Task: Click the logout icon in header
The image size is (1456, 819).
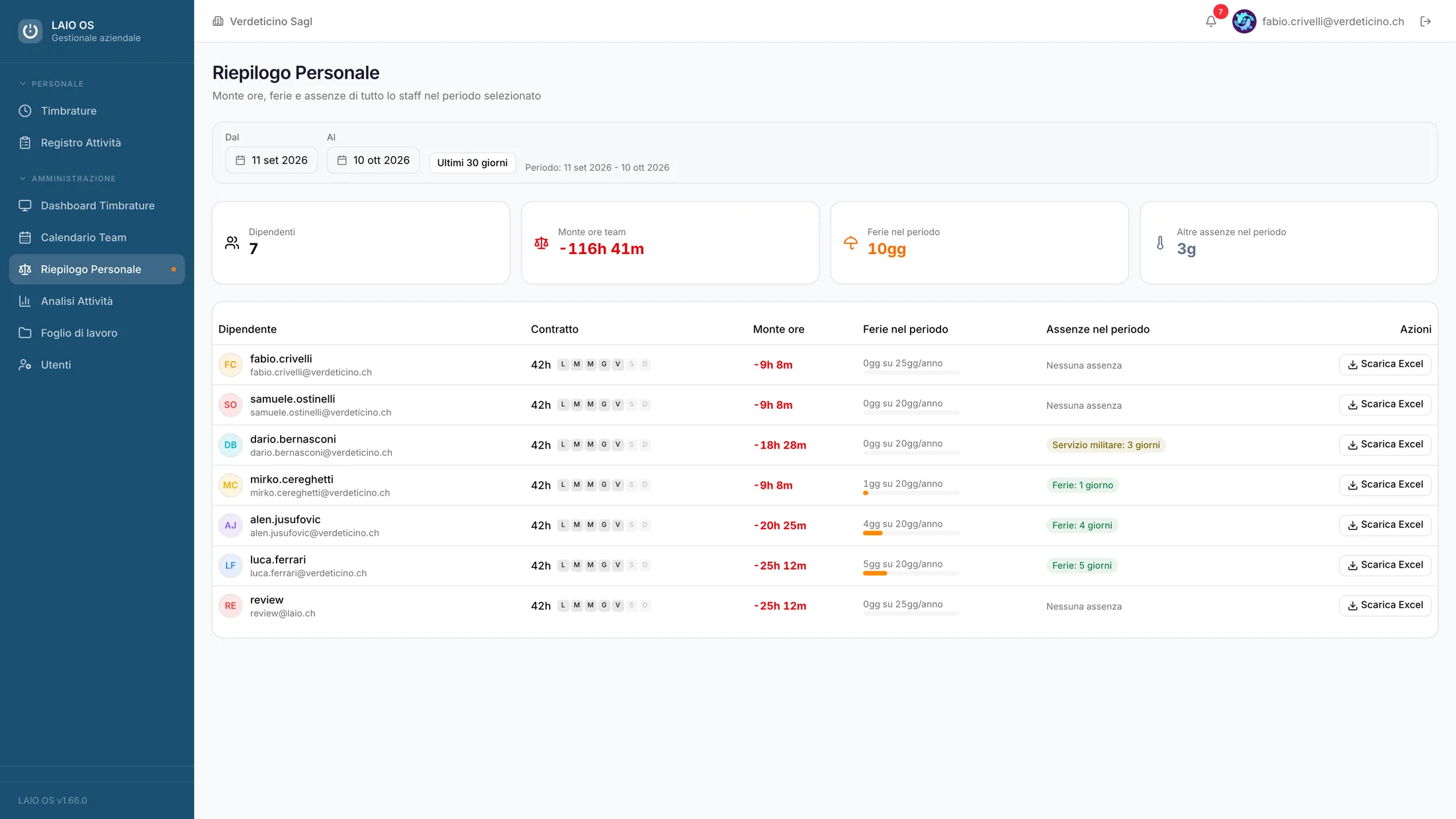Action: tap(1426, 21)
